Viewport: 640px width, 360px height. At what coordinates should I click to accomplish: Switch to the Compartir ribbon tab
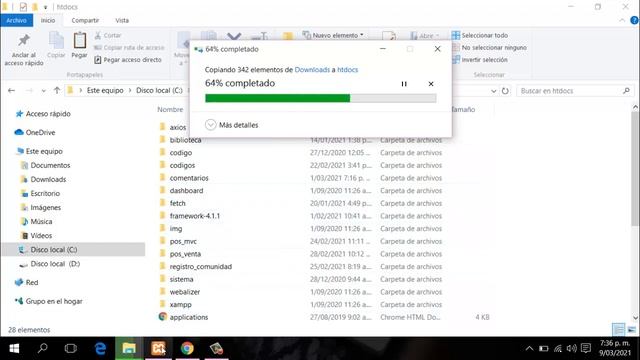(85, 20)
